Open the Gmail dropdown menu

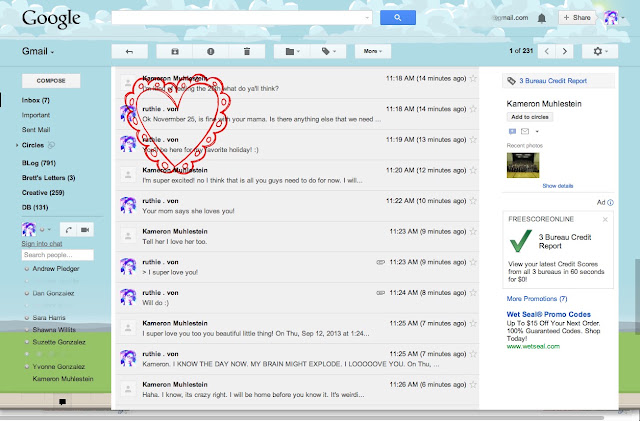(38, 51)
